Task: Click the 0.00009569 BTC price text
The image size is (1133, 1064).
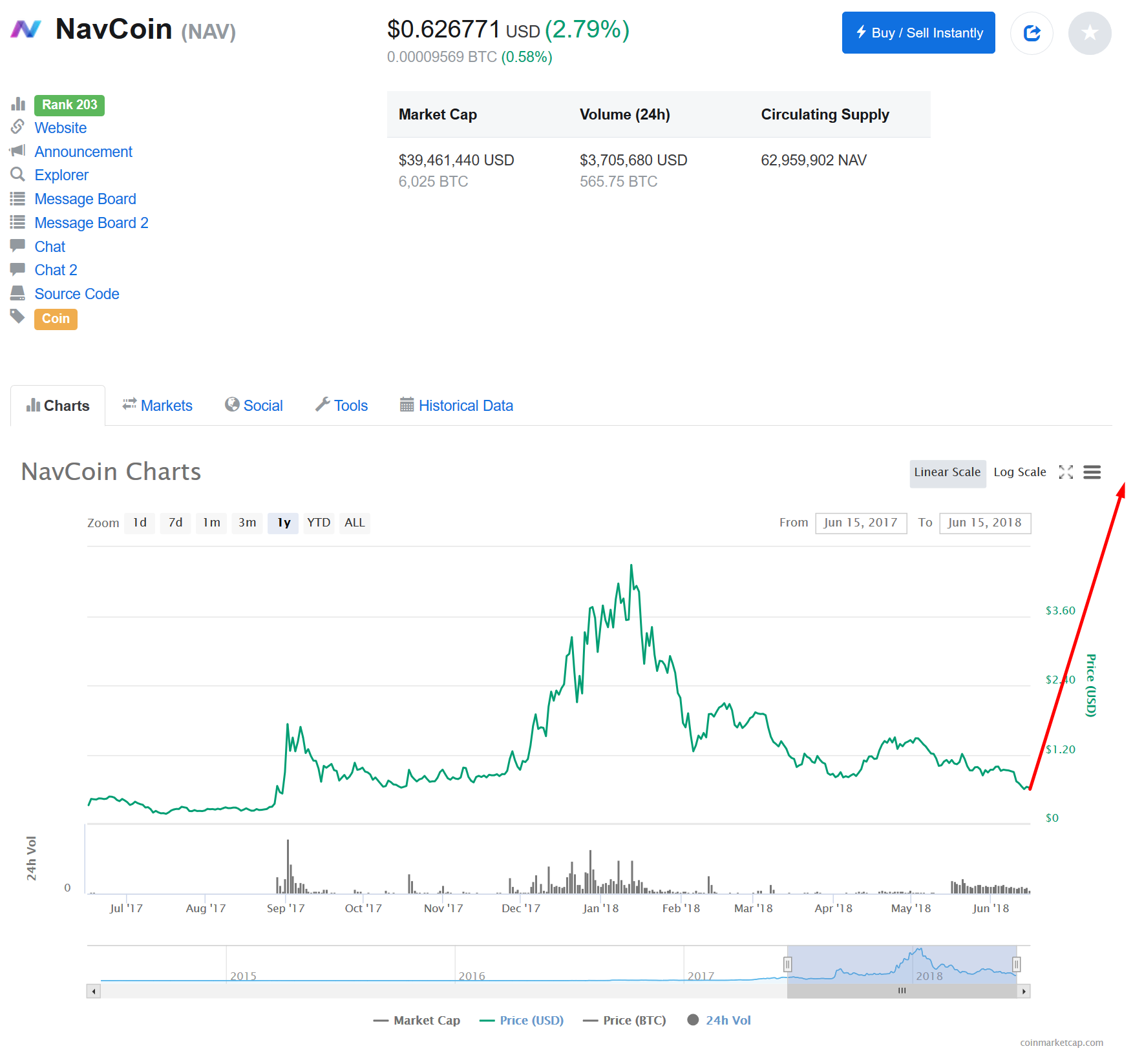Action: click(x=442, y=57)
